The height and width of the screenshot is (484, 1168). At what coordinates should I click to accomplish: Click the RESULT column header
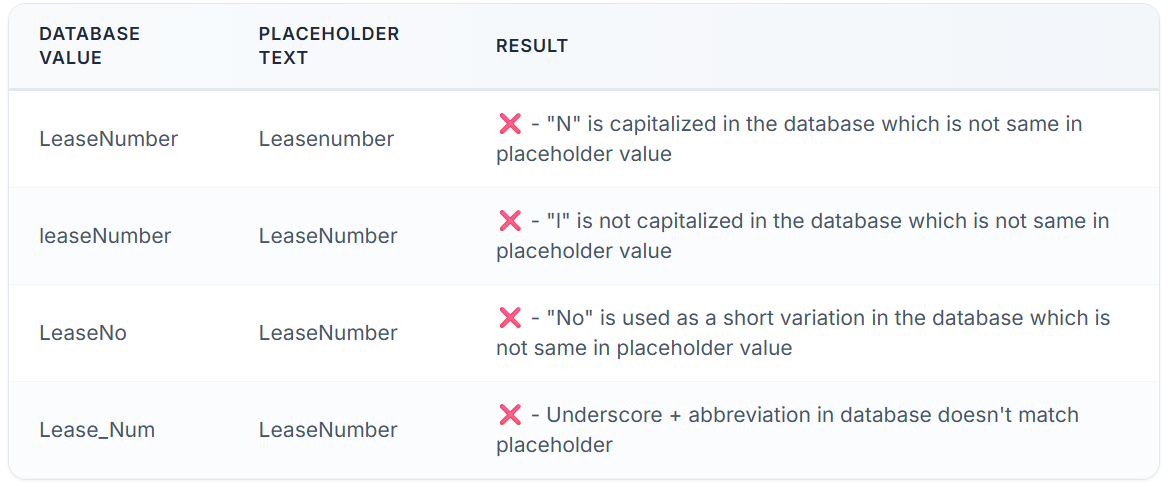[532, 46]
